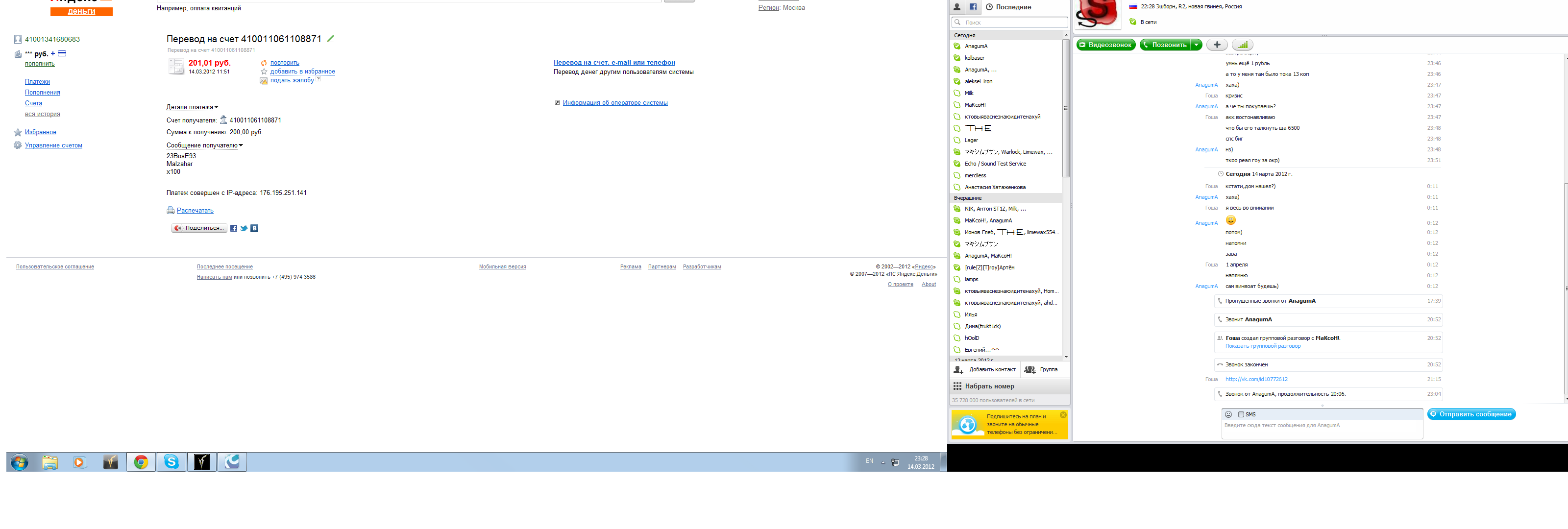
Task: Click the green pencil edit icon near title
Action: pos(331,38)
